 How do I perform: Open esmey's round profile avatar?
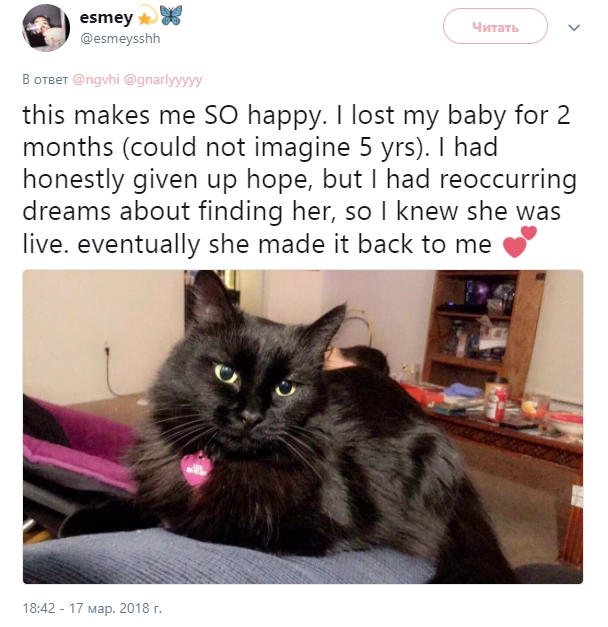tap(46, 28)
